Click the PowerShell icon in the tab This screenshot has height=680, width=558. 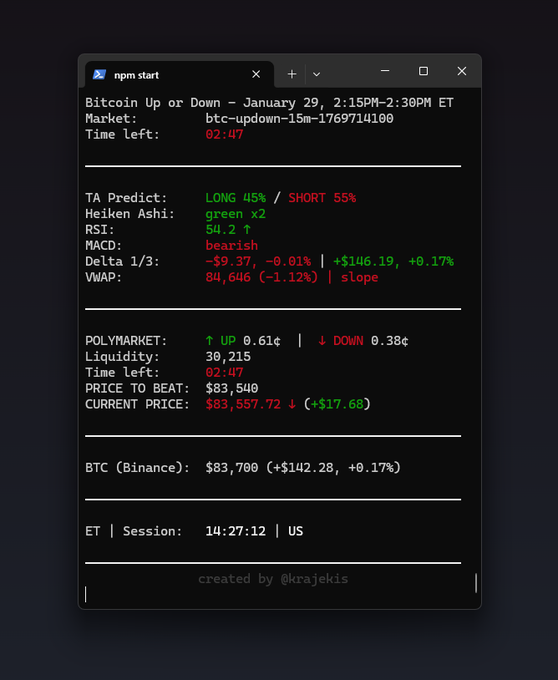coord(99,75)
